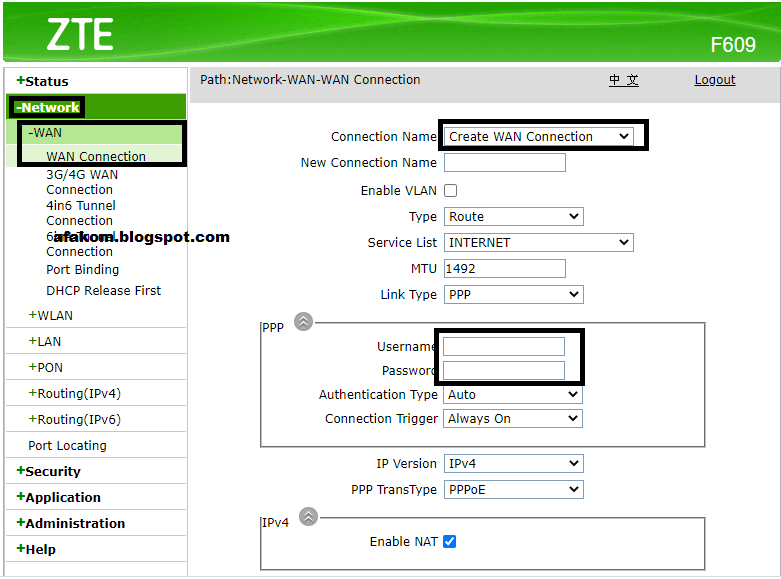This screenshot has height=579, width=781.
Task: Switch language with the 中文 link
Action: pyautogui.click(x=624, y=80)
